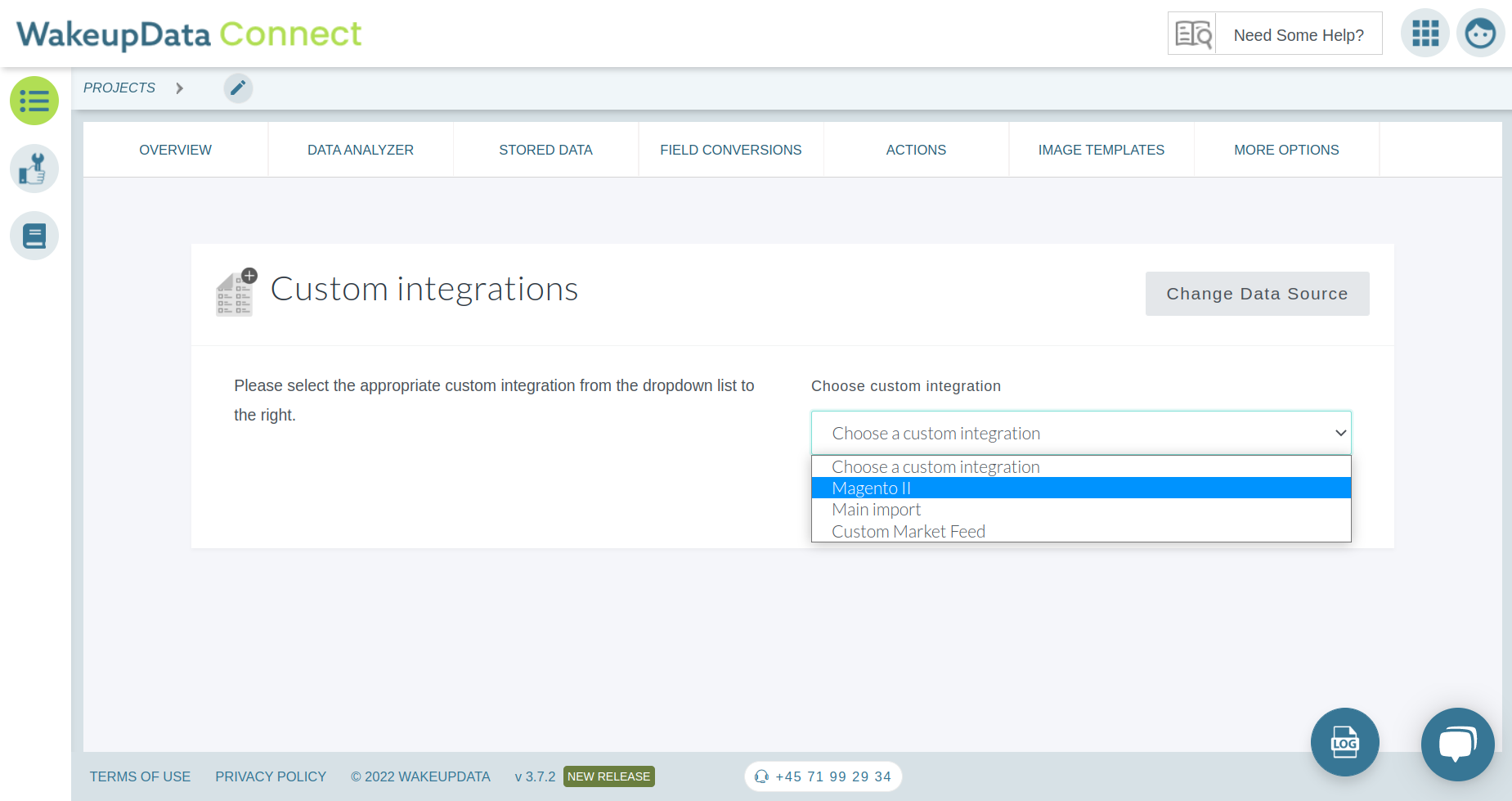Image resolution: width=1512 pixels, height=801 pixels.
Task: Click the thumbs-up wrench tools sidebar icon
Action: click(34, 169)
